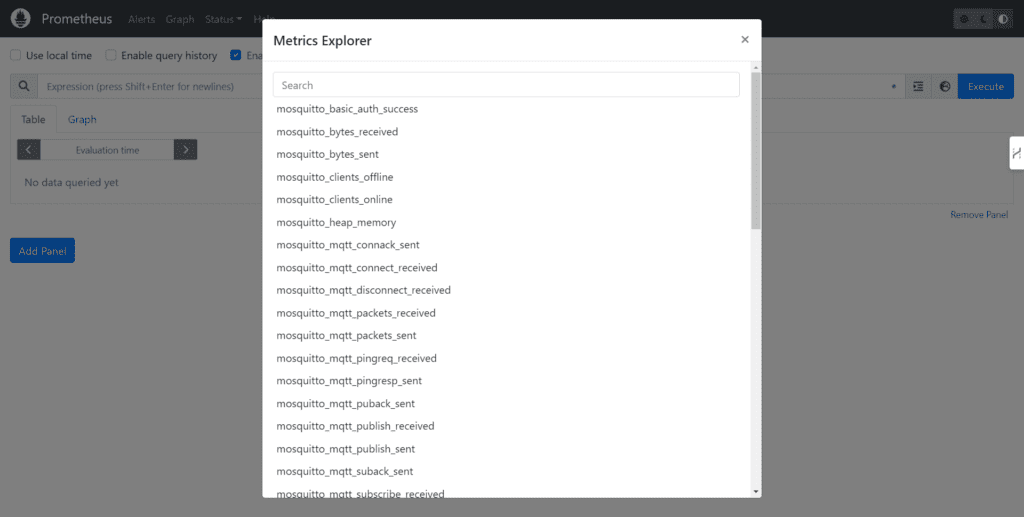Toggle Enable query history checkbox
This screenshot has width=1024, height=517.
click(111, 55)
